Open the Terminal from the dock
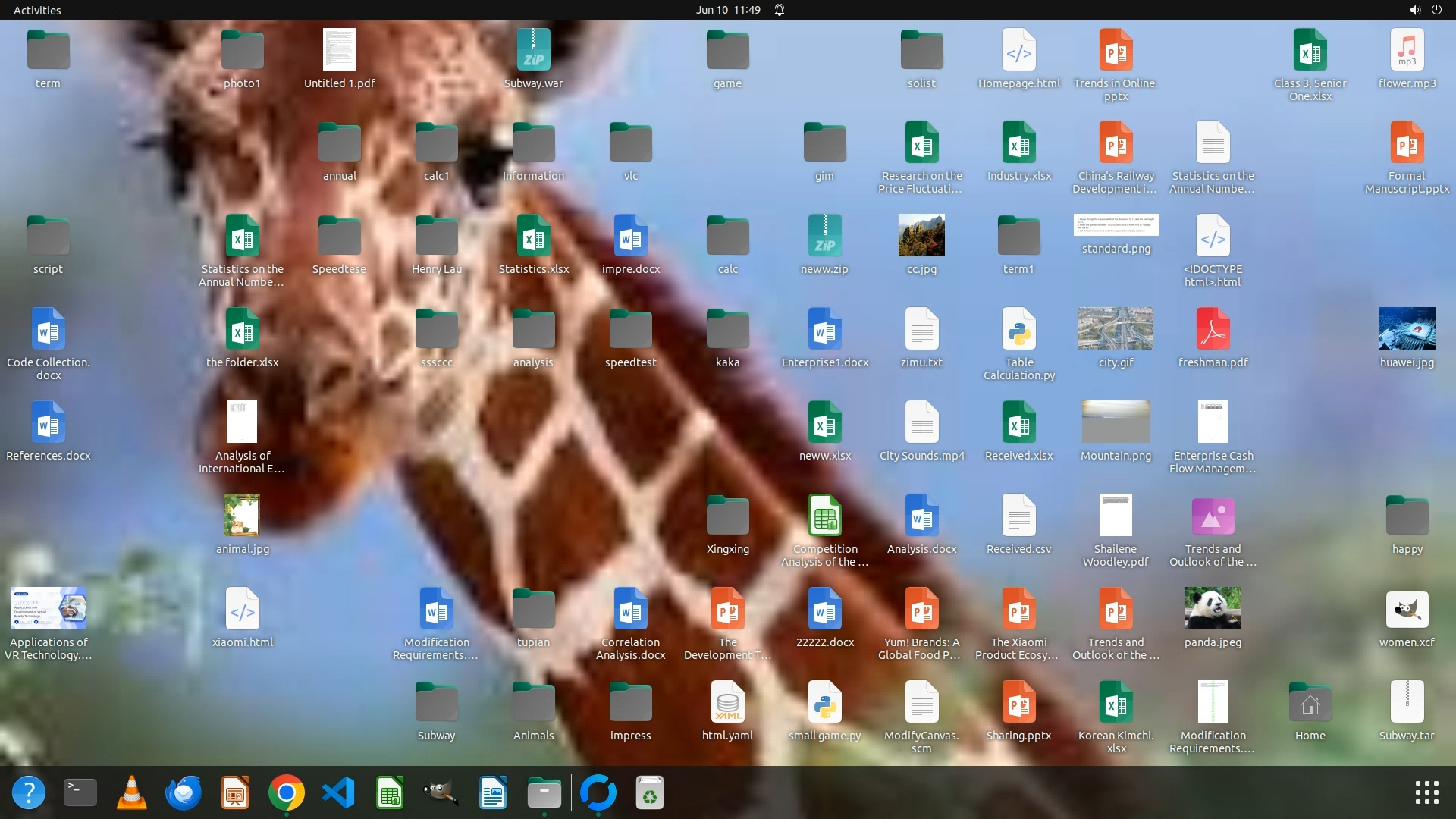 click(x=80, y=793)
